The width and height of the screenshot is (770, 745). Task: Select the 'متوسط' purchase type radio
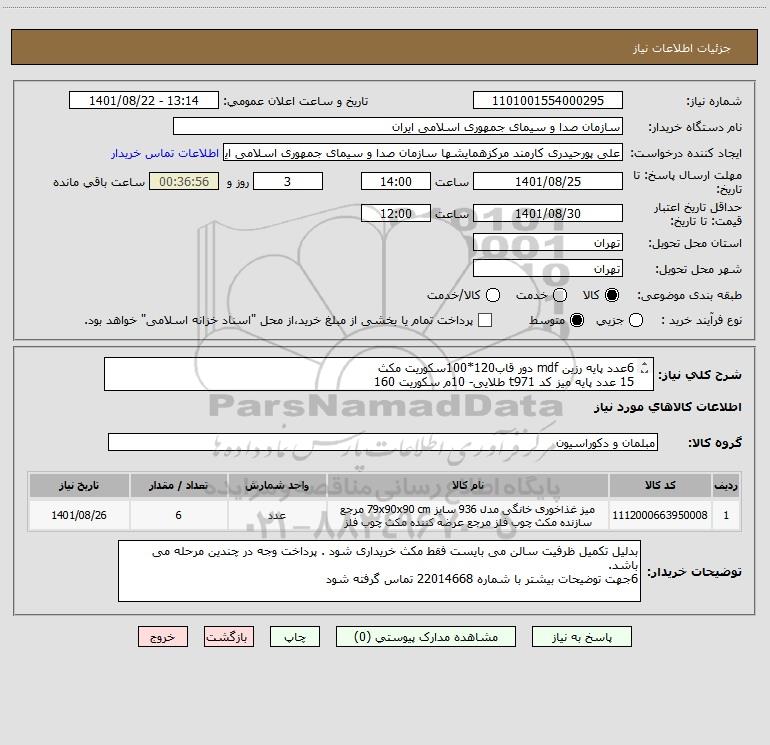[577, 320]
